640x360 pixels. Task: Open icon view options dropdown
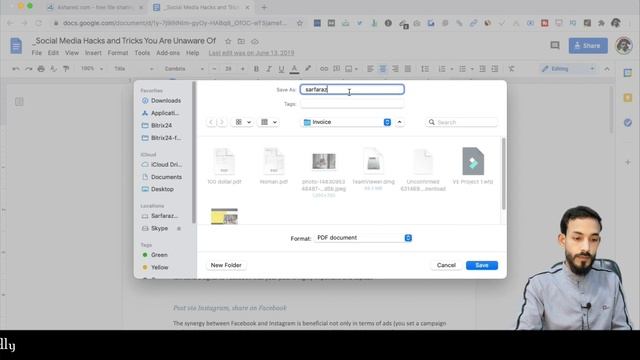click(243, 122)
